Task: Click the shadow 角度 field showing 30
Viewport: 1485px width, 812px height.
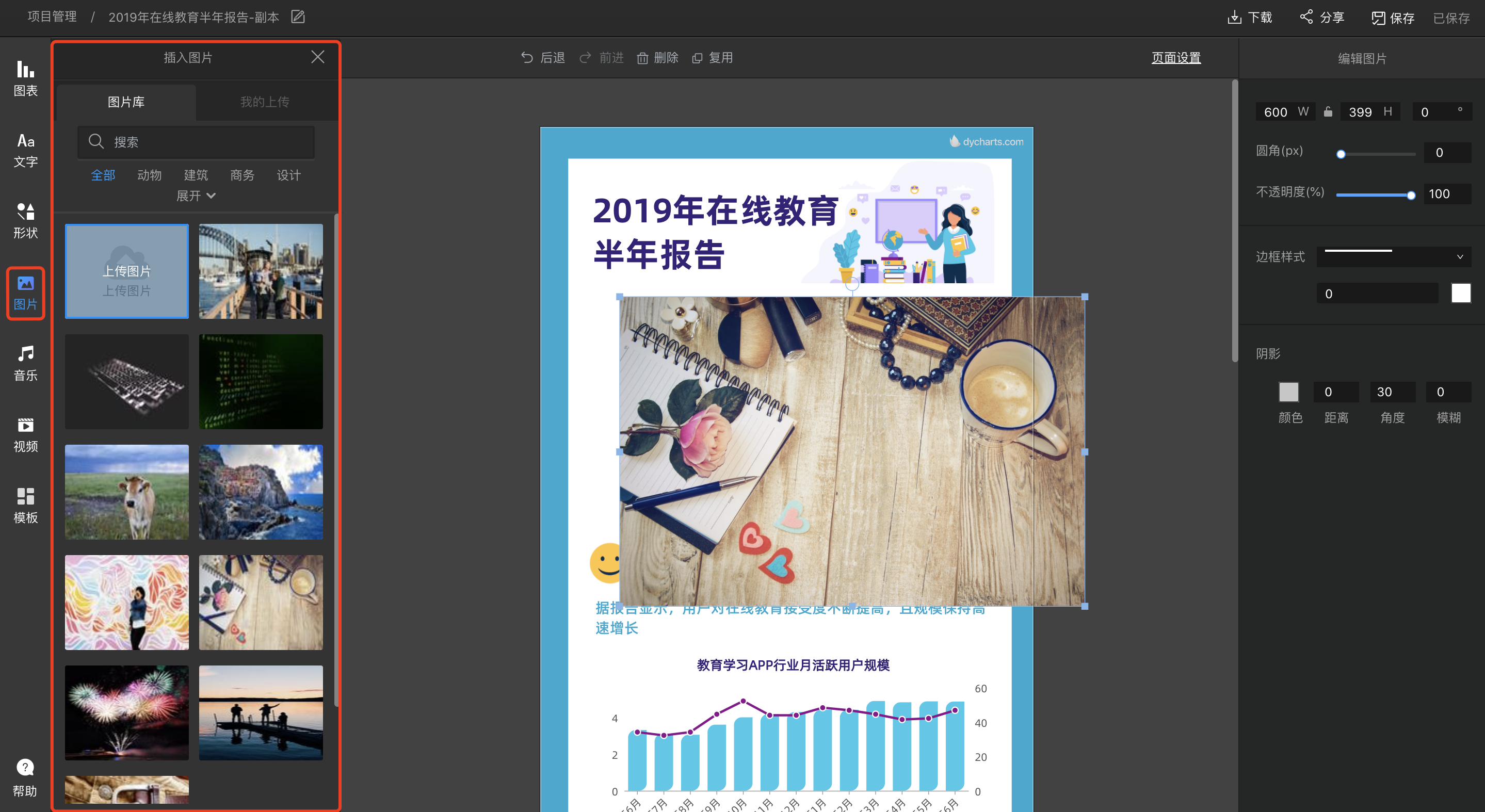Action: 1392,392
